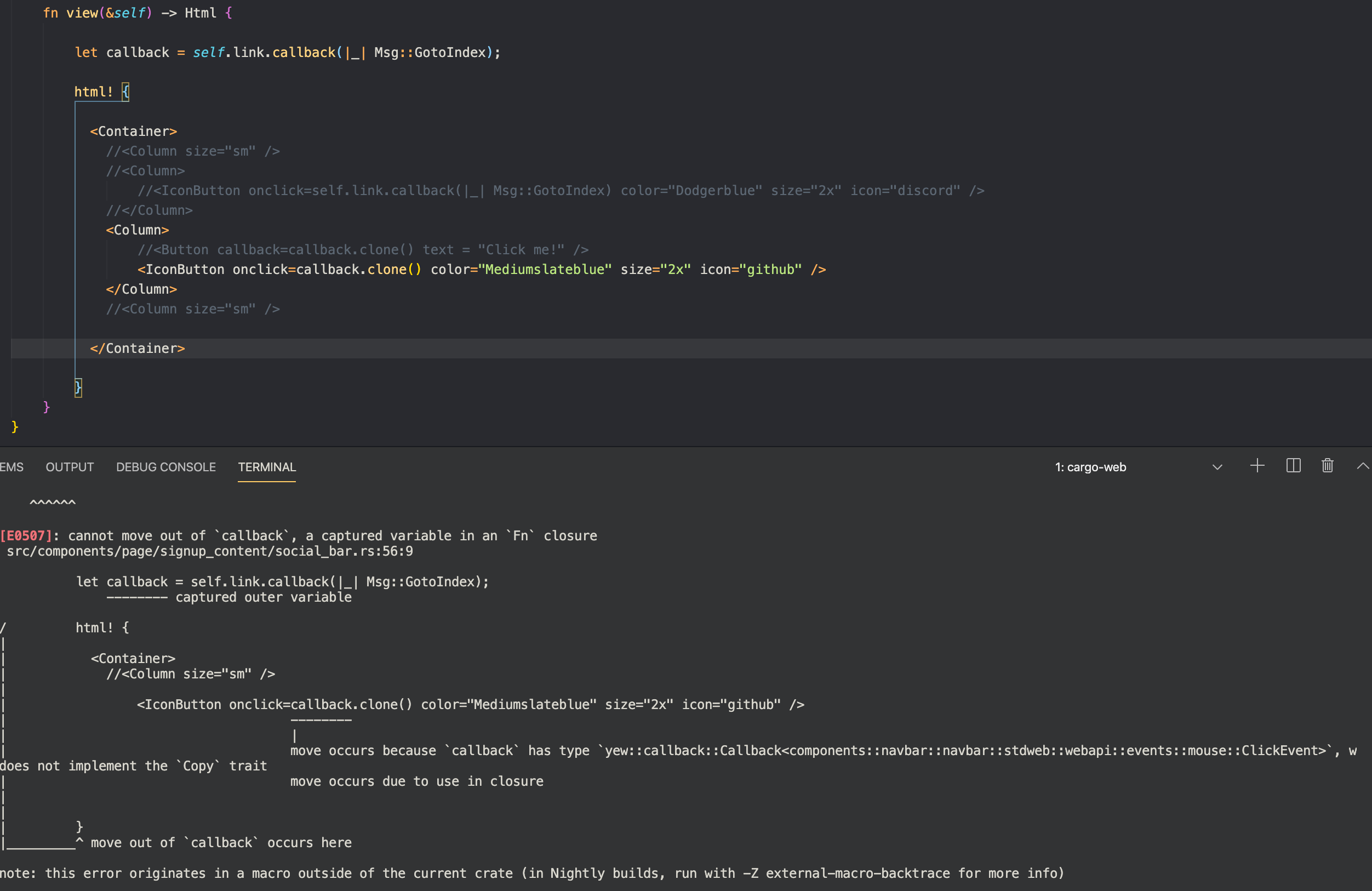Maximize the panel with the chevron-up icon
The image size is (1372, 891).
[x=1364, y=466]
